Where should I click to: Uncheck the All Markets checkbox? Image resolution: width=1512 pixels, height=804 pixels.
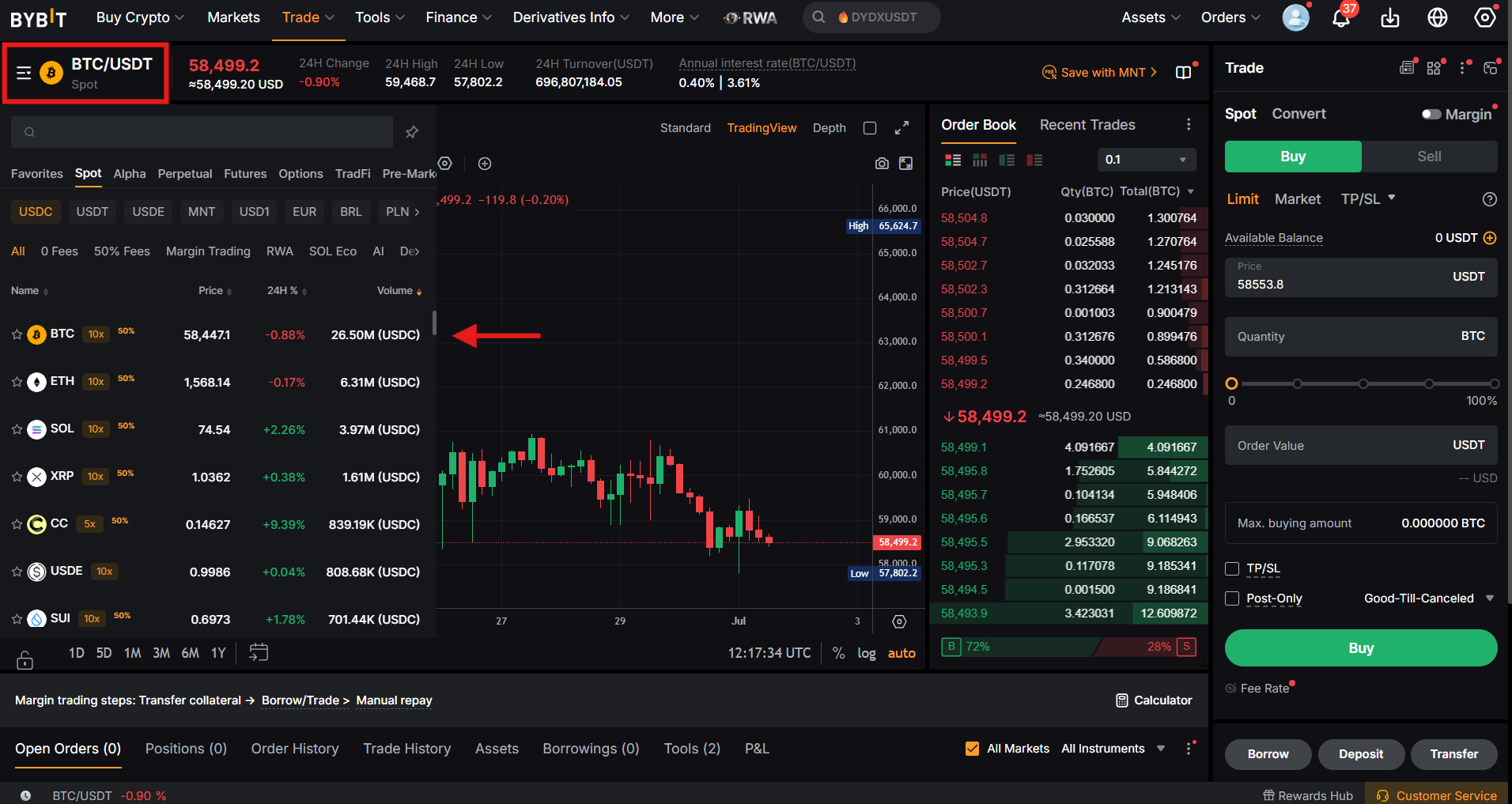tap(973, 749)
